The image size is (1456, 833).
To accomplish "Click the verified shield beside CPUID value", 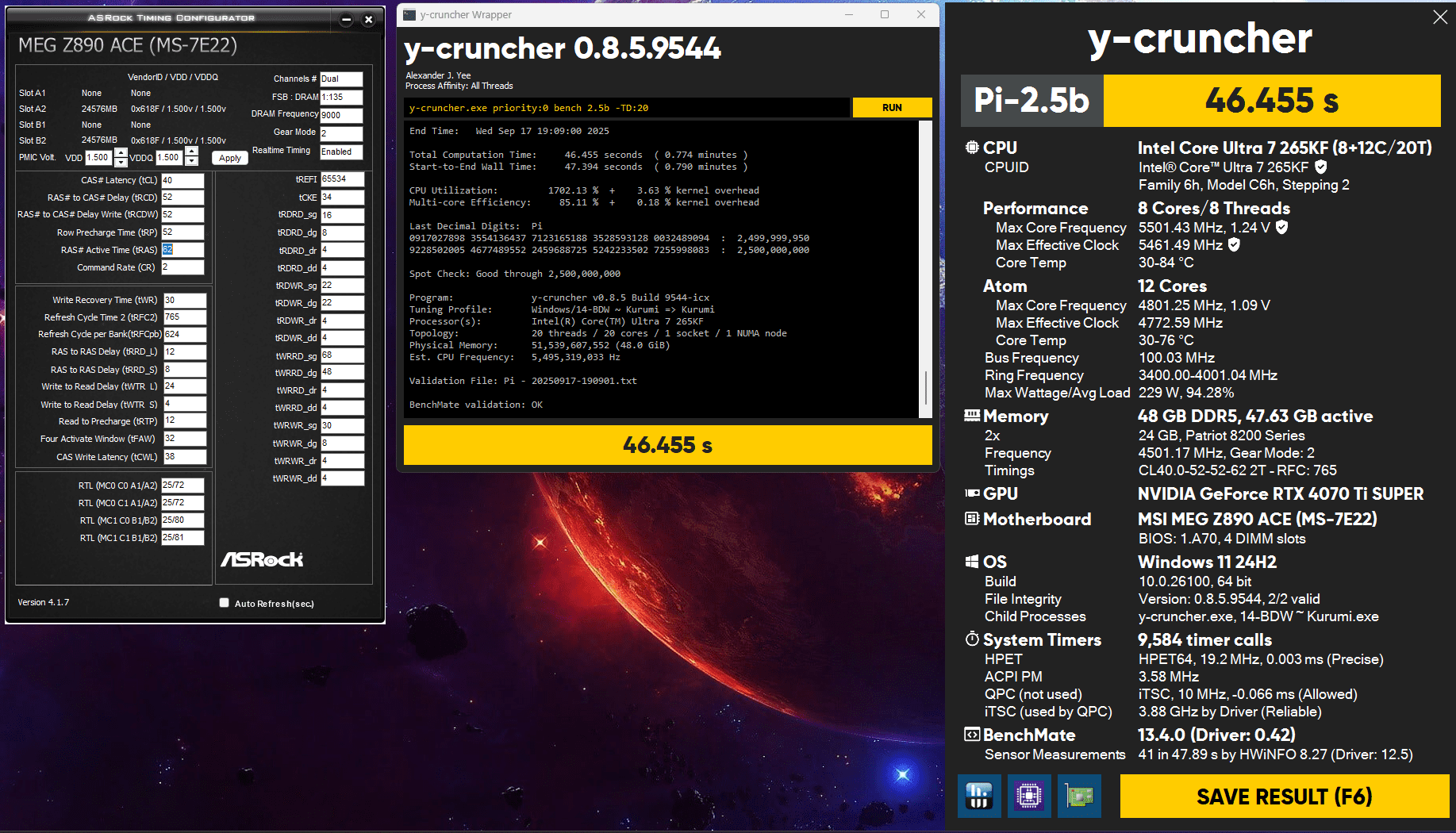I will coord(1321,167).
